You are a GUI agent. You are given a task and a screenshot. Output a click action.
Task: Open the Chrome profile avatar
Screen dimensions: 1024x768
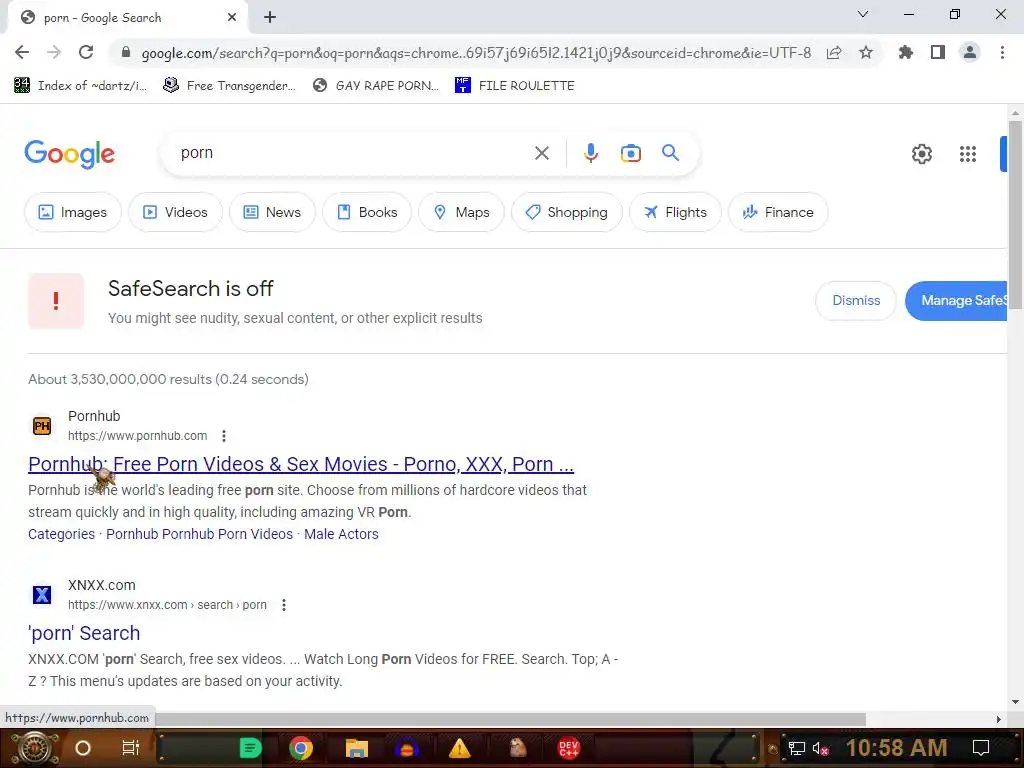click(970, 52)
